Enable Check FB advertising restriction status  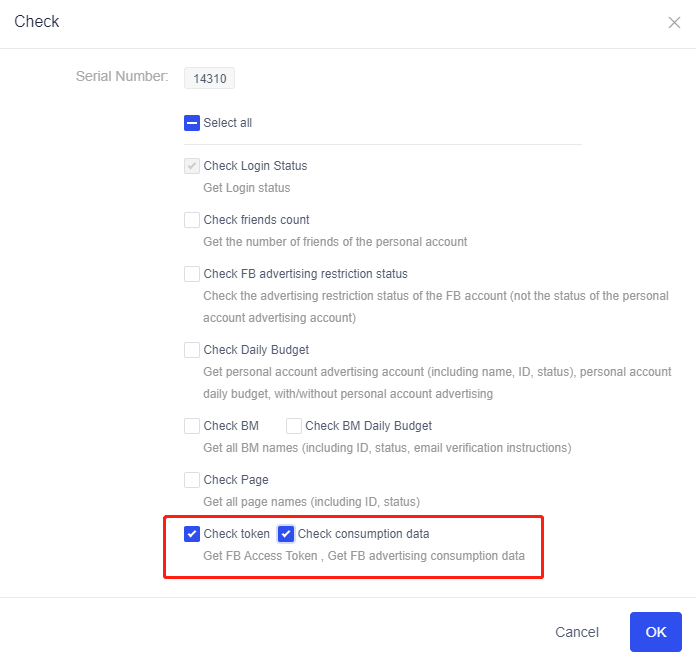[192, 274]
